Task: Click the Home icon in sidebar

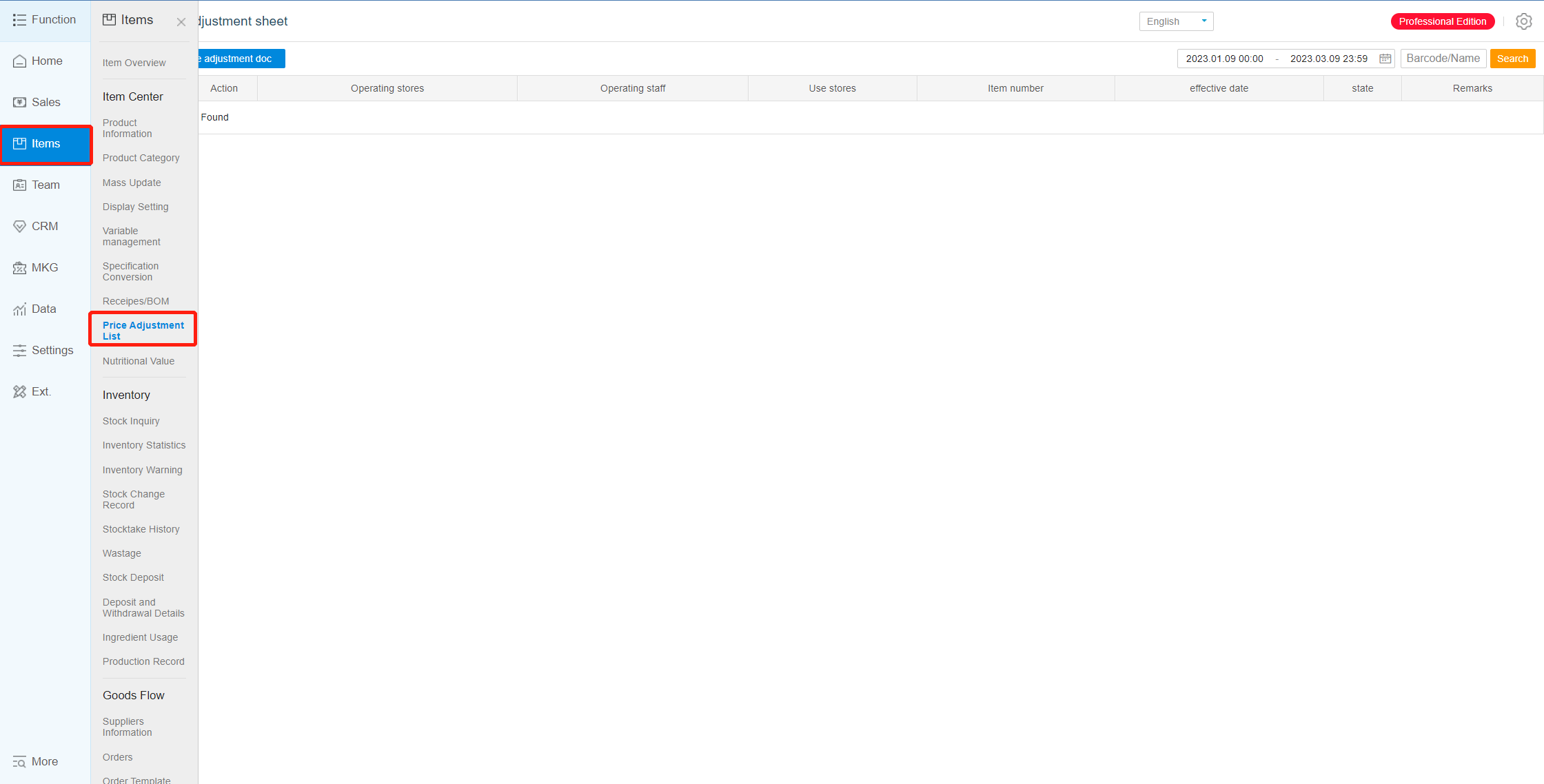Action: (20, 61)
